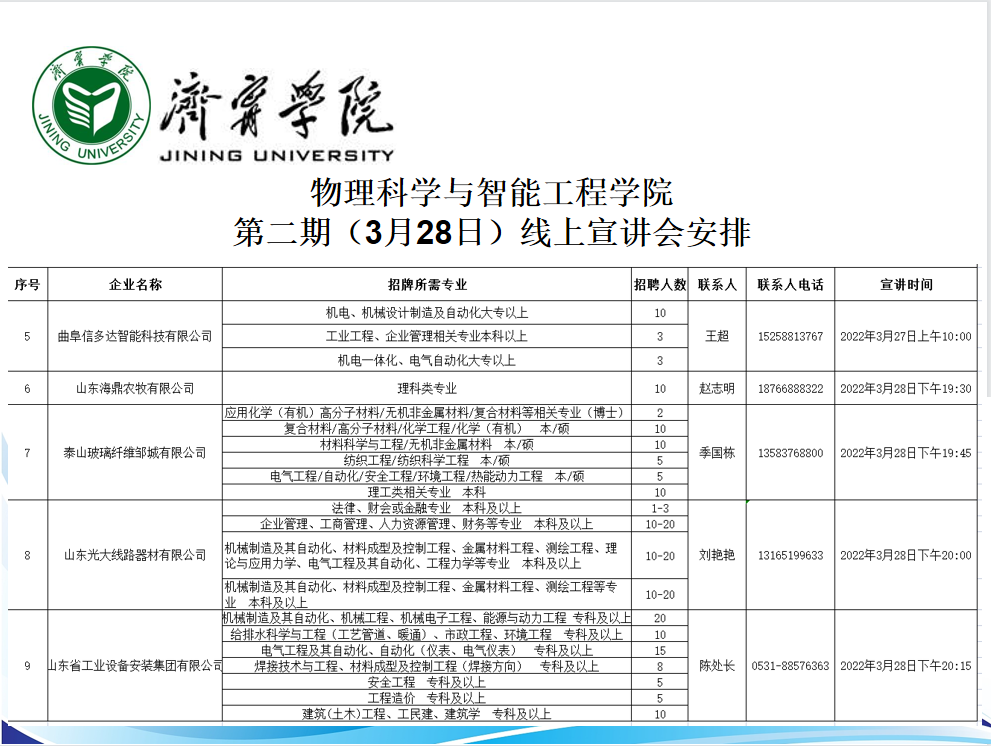Select the 理科类专业 major cell
This screenshot has height=746, width=991.
click(x=427, y=388)
